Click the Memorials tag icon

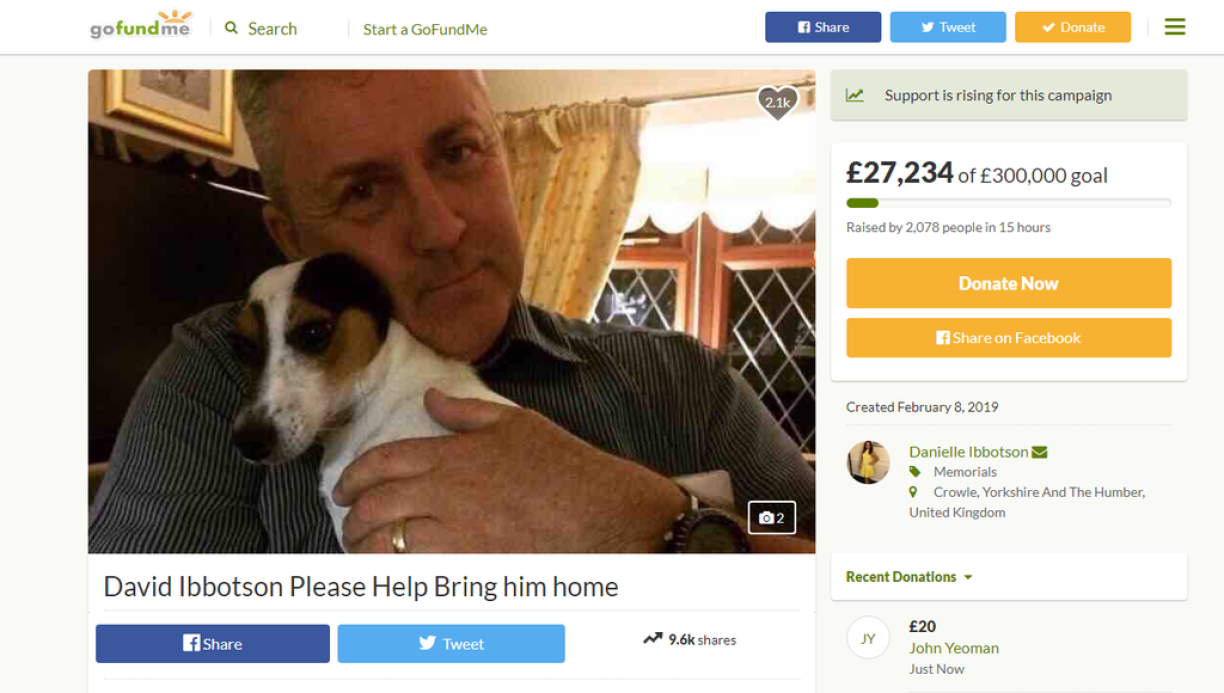914,472
